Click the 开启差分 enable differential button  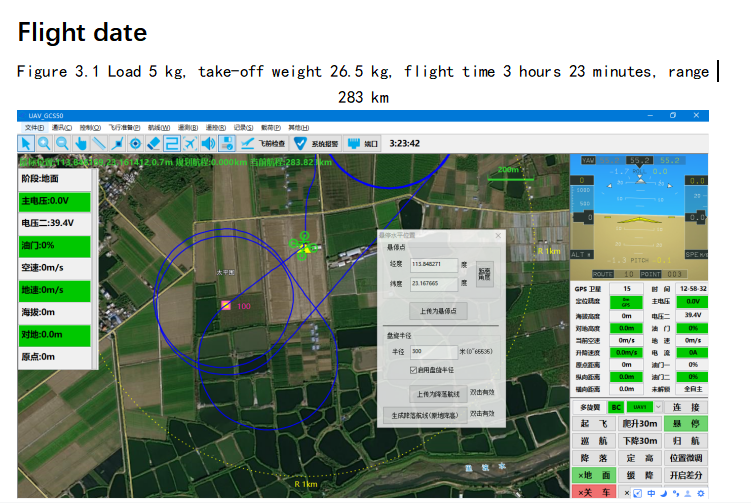click(686, 476)
